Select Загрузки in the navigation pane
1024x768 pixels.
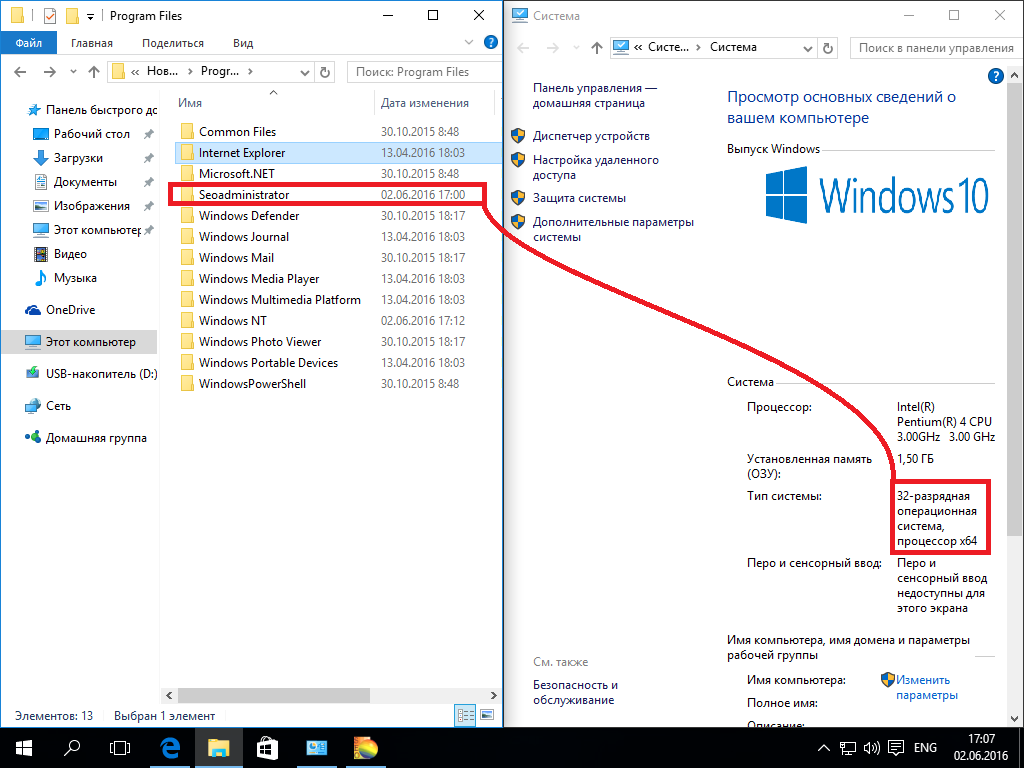click(x=78, y=158)
